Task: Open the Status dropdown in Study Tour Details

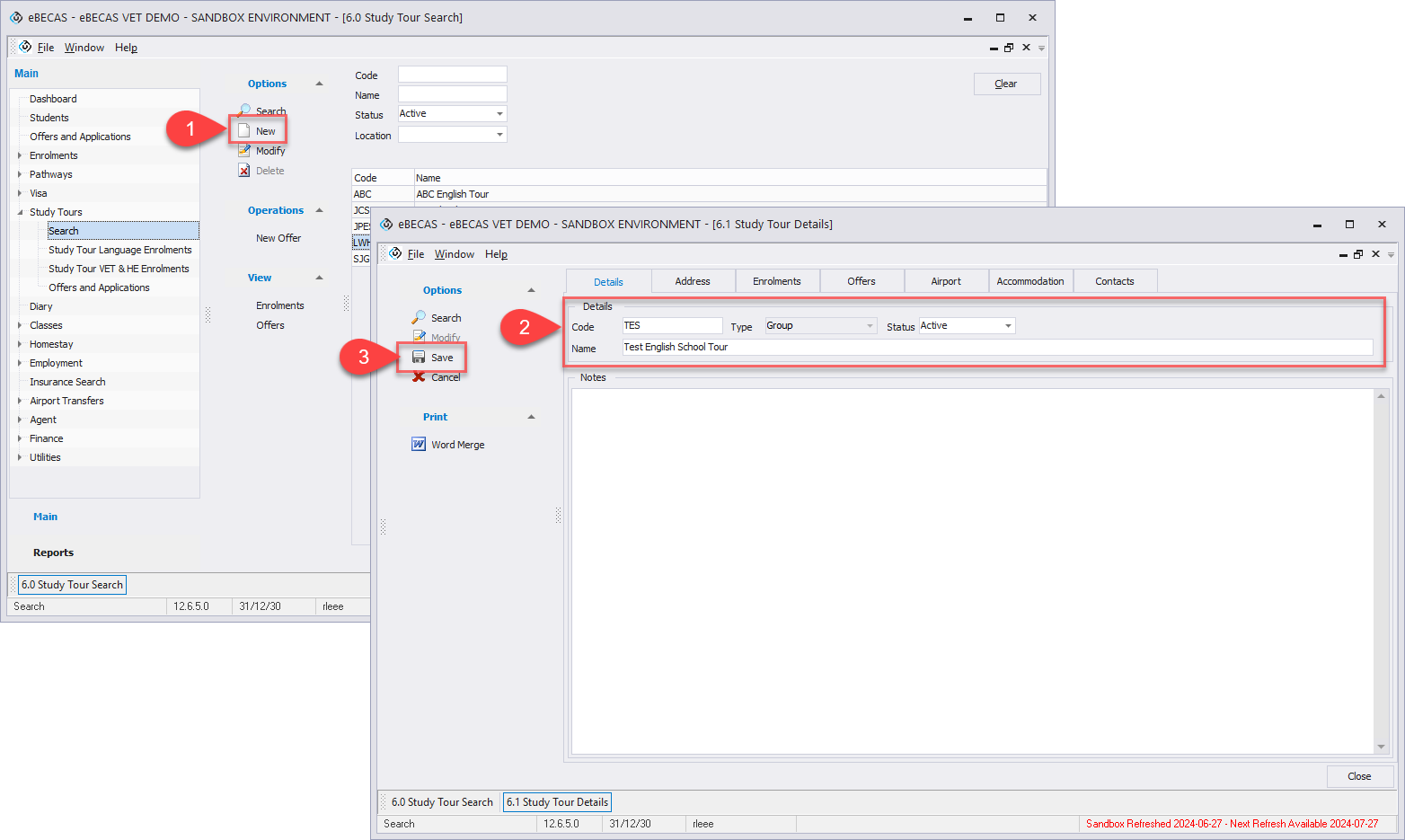Action: pos(1008,326)
